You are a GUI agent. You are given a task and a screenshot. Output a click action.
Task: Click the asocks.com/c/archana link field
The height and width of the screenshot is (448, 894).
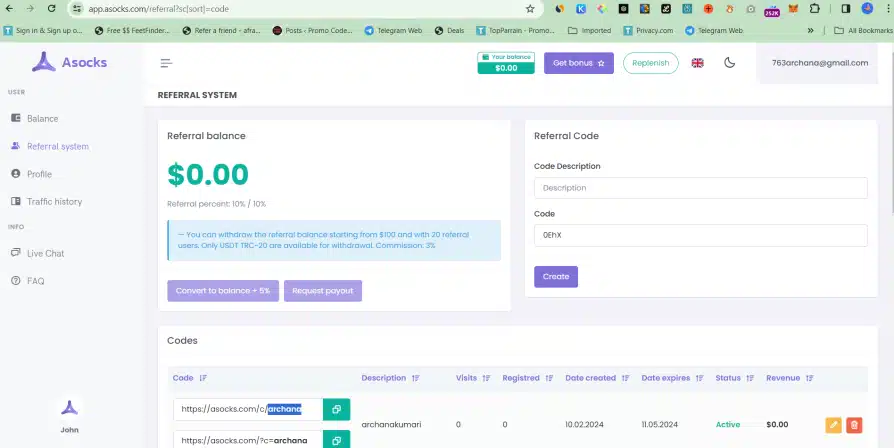coord(248,409)
